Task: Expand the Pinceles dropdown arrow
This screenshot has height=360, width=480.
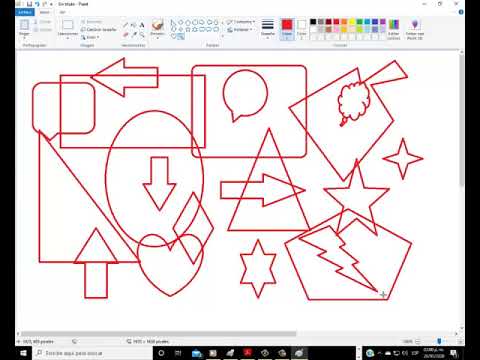Action: tap(157, 38)
